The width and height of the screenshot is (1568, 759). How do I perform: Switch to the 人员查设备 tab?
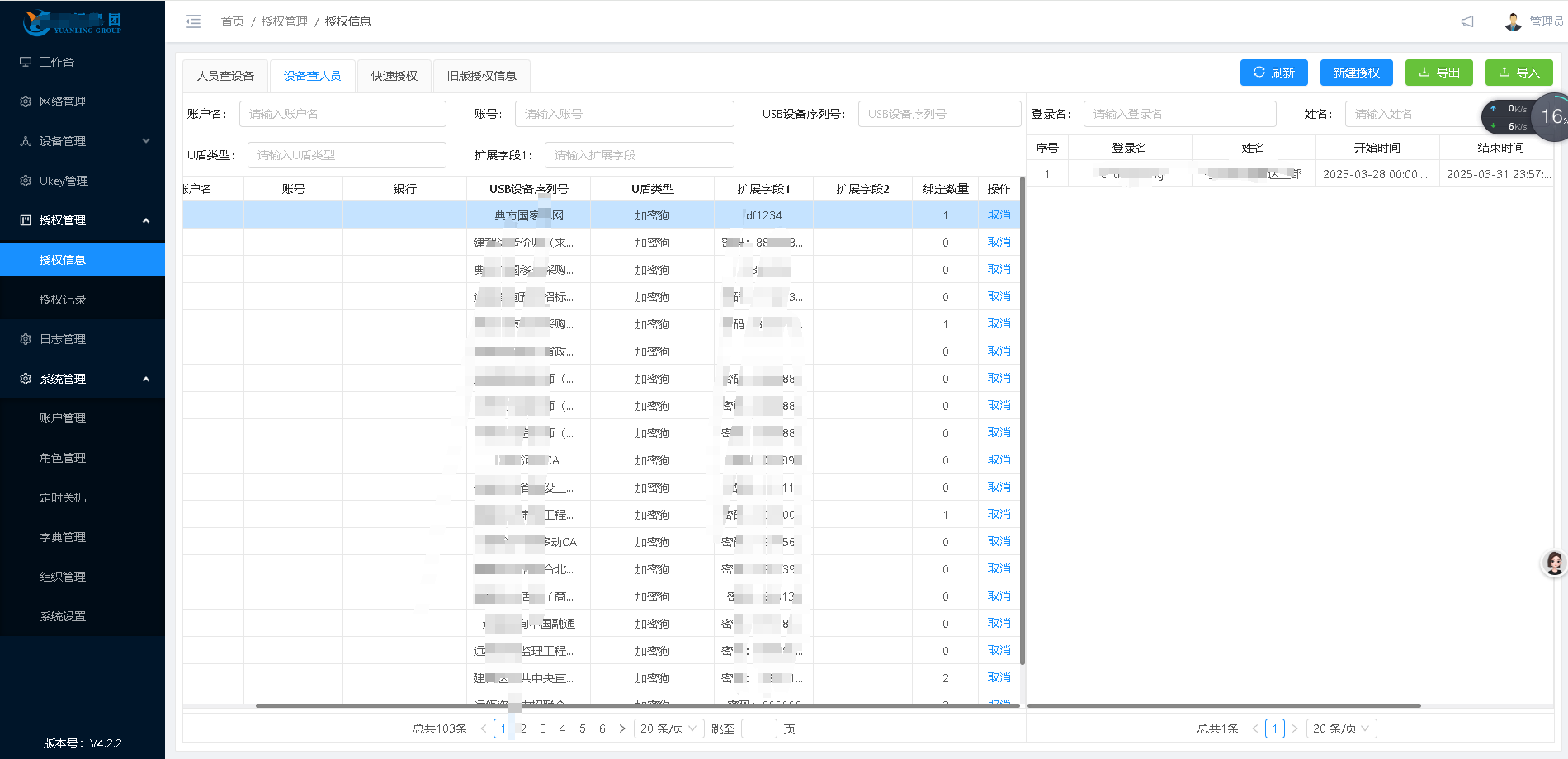click(x=225, y=76)
